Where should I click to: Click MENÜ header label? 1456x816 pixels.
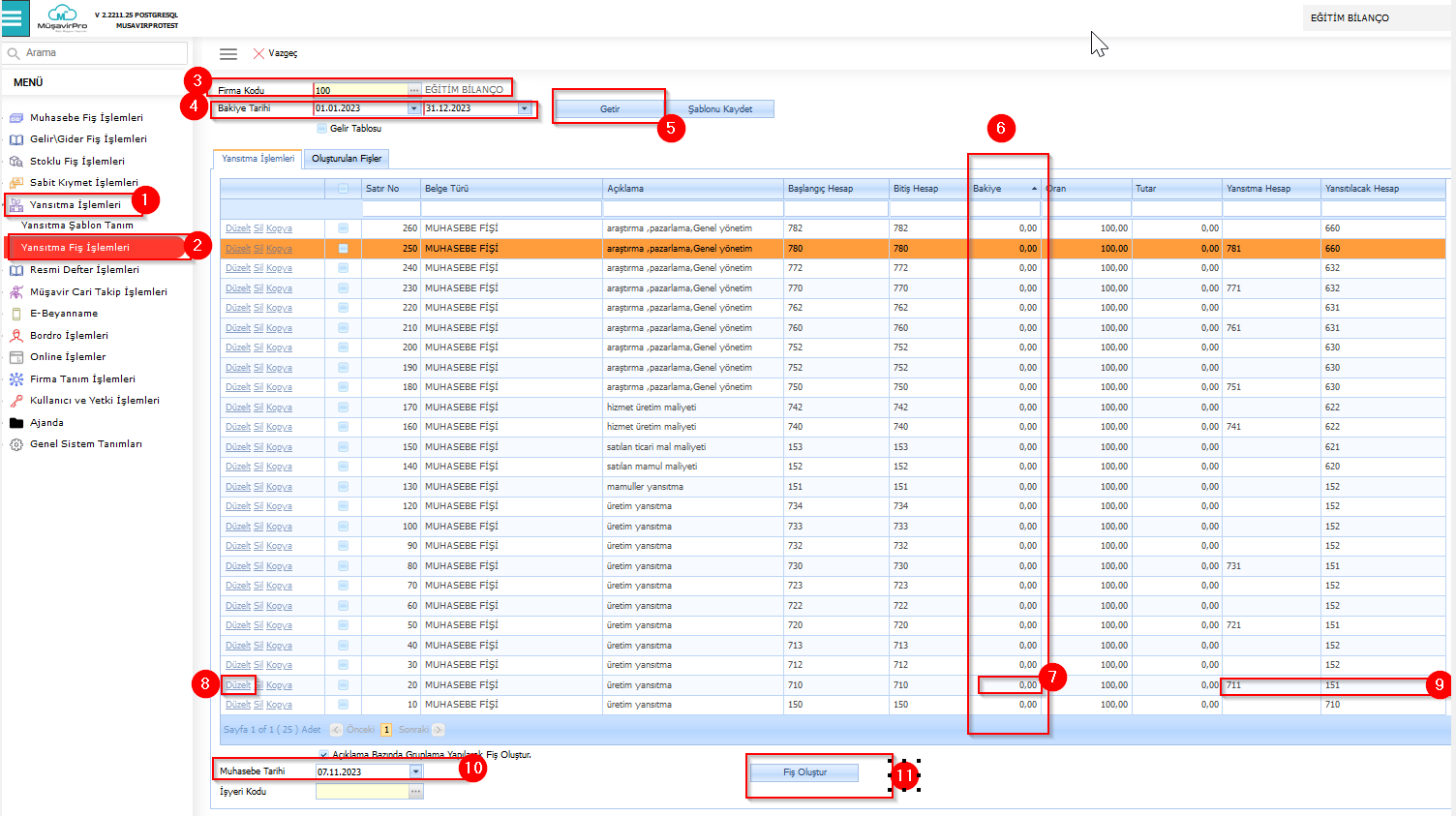pyautogui.click(x=28, y=83)
